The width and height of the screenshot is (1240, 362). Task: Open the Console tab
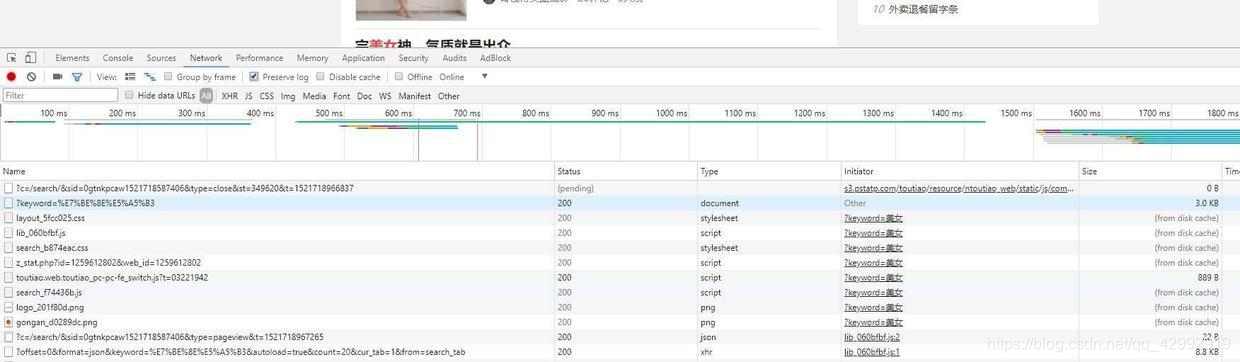[118, 58]
